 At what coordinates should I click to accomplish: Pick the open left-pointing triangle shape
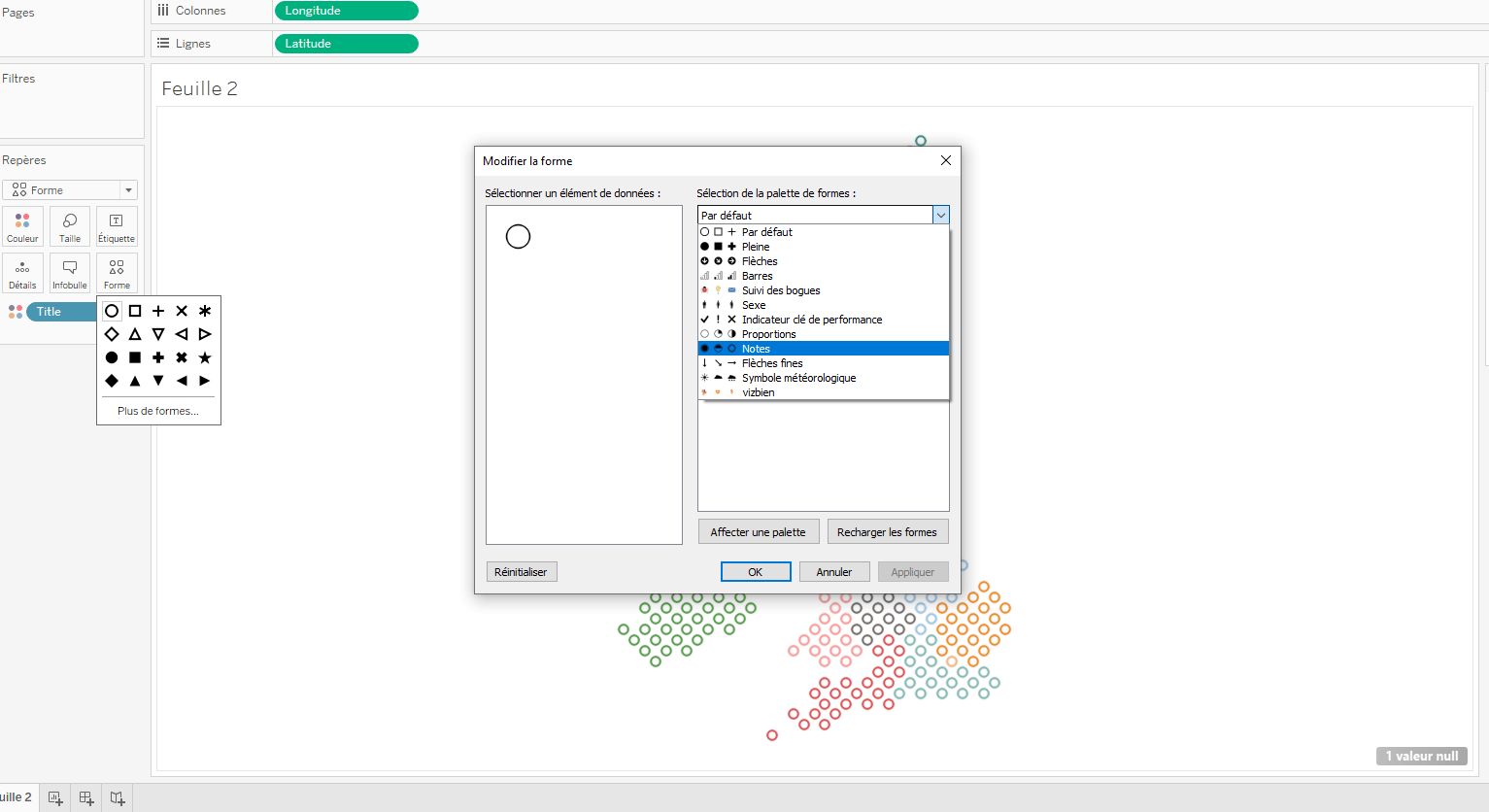tap(182, 334)
